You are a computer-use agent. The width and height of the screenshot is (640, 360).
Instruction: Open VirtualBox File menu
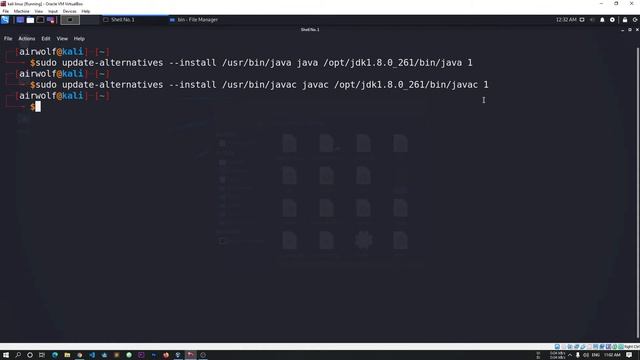(x=5, y=11)
